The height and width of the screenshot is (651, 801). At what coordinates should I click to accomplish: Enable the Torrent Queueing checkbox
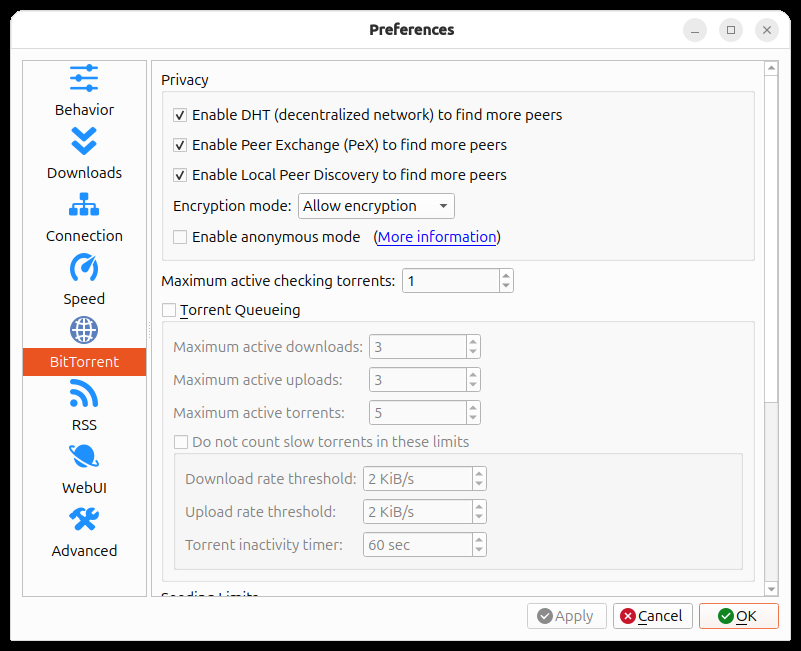[x=169, y=310]
